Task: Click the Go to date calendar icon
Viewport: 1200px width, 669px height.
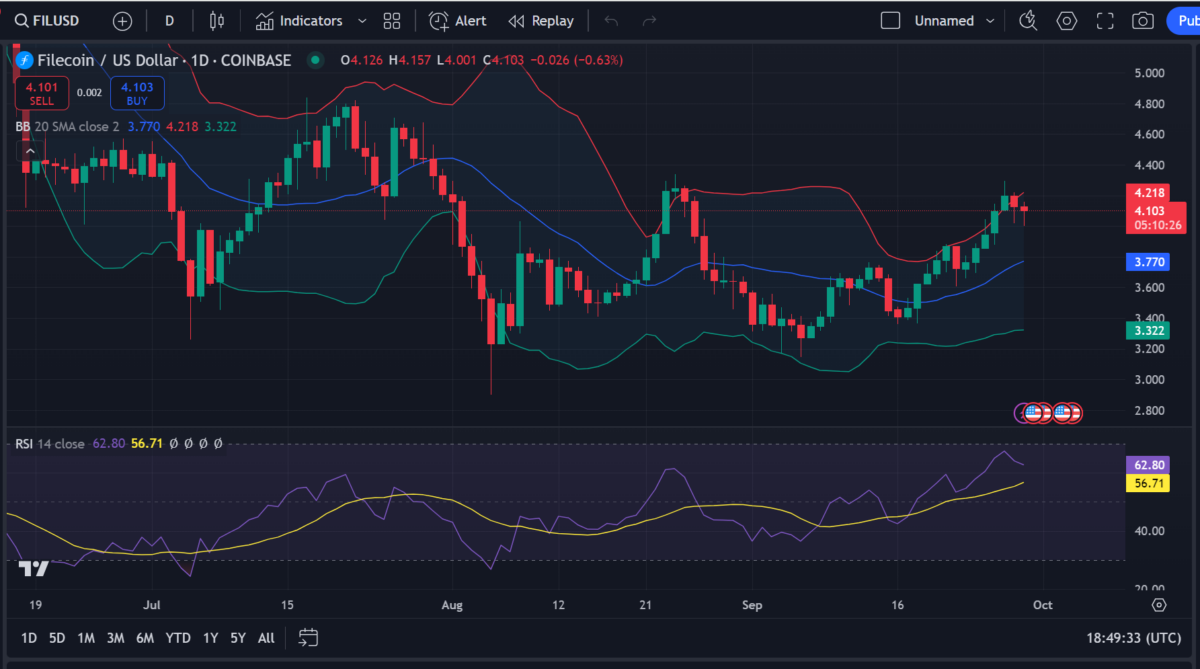Action: (308, 637)
